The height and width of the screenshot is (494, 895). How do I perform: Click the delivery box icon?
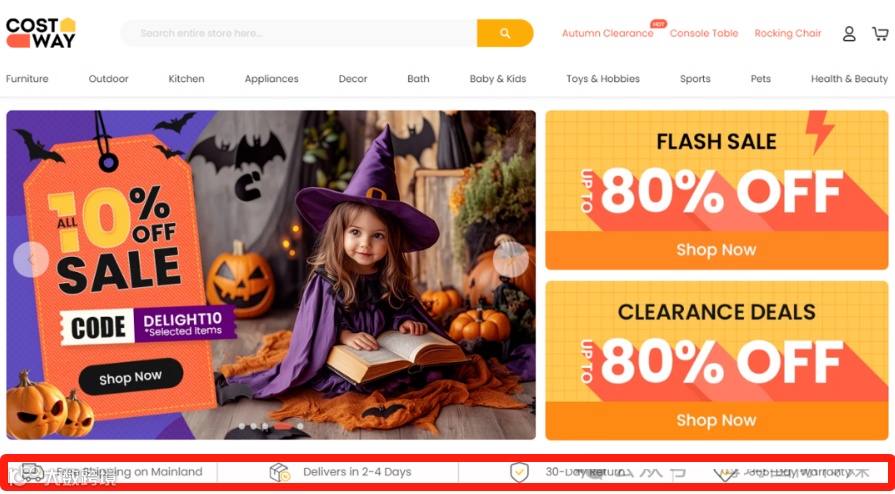[280, 472]
